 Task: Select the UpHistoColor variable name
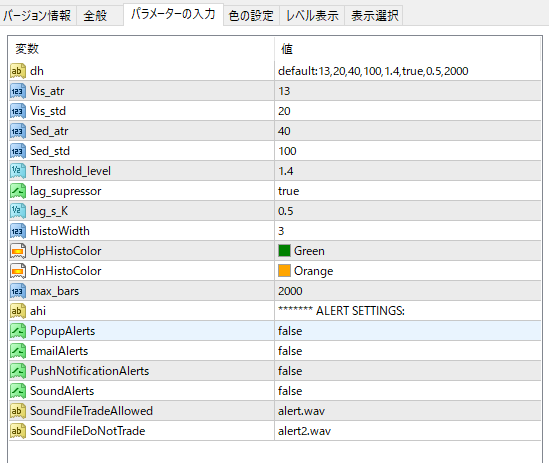[x=65, y=251]
